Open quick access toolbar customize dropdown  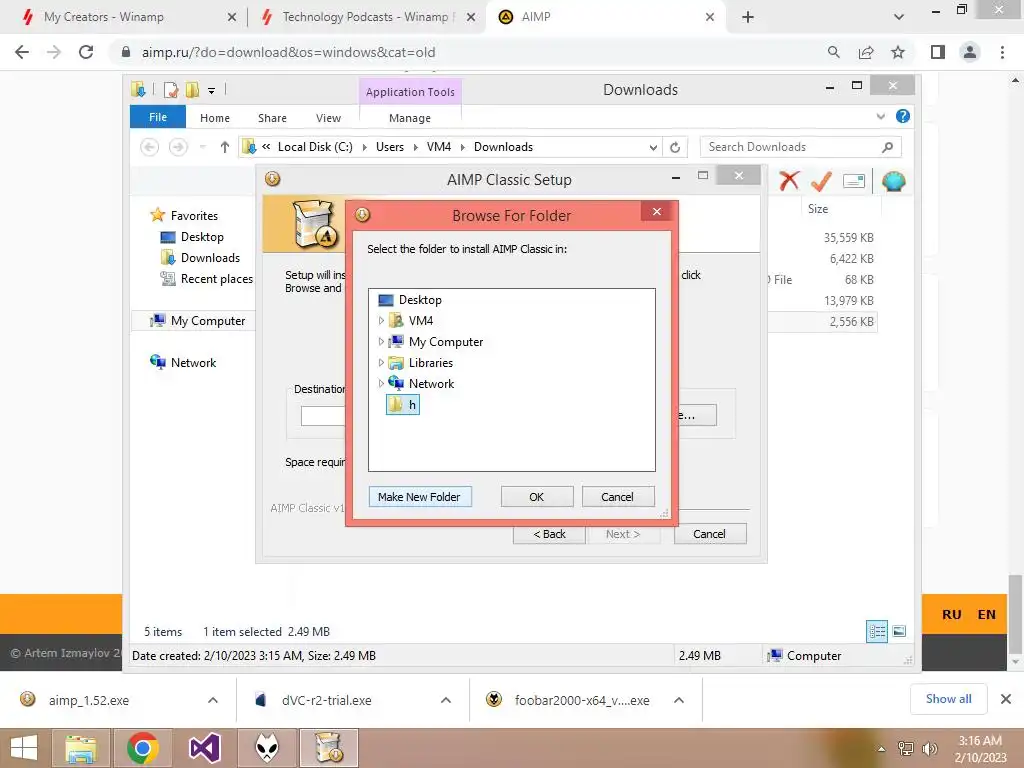point(212,91)
